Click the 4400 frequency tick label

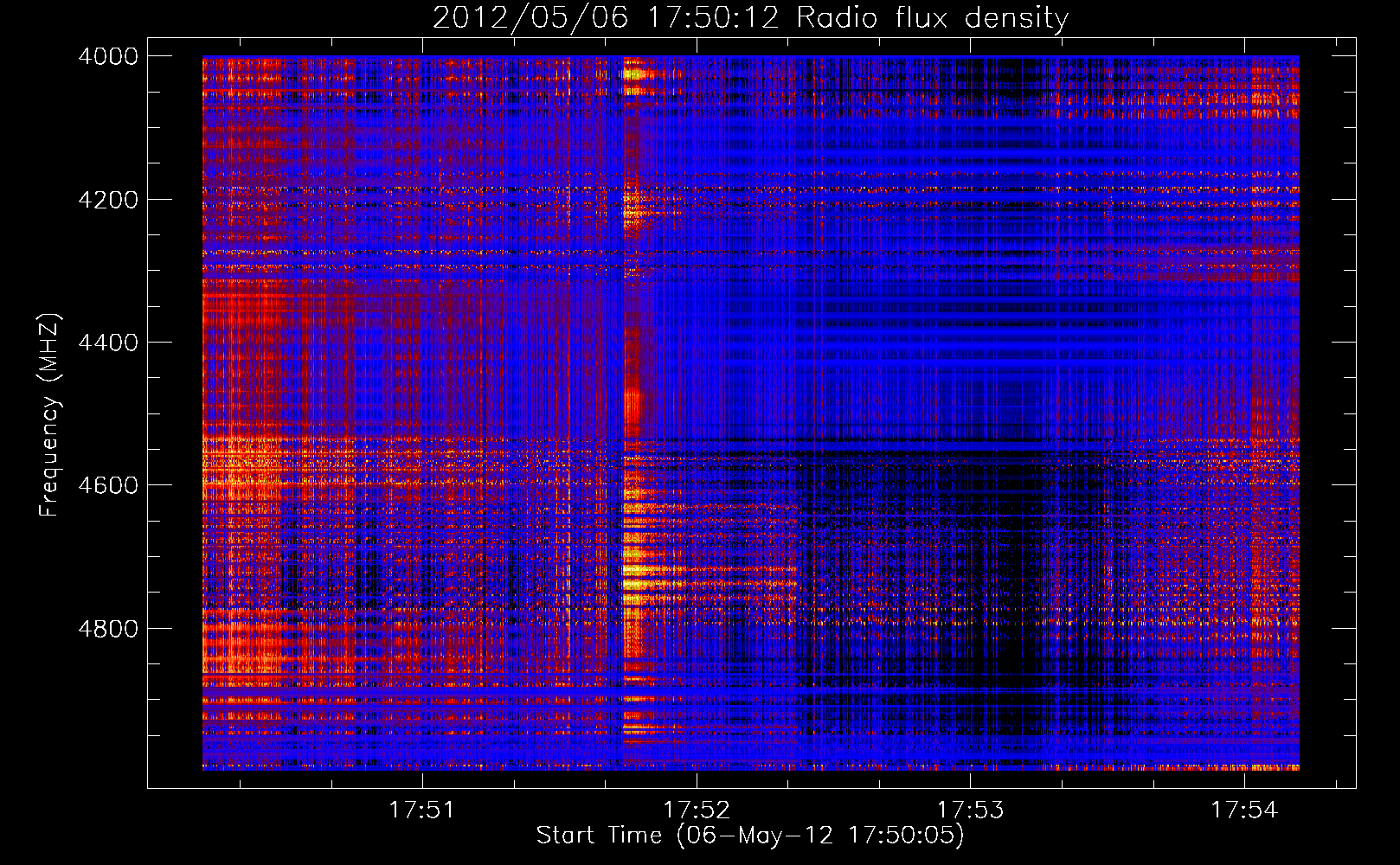coord(108,343)
